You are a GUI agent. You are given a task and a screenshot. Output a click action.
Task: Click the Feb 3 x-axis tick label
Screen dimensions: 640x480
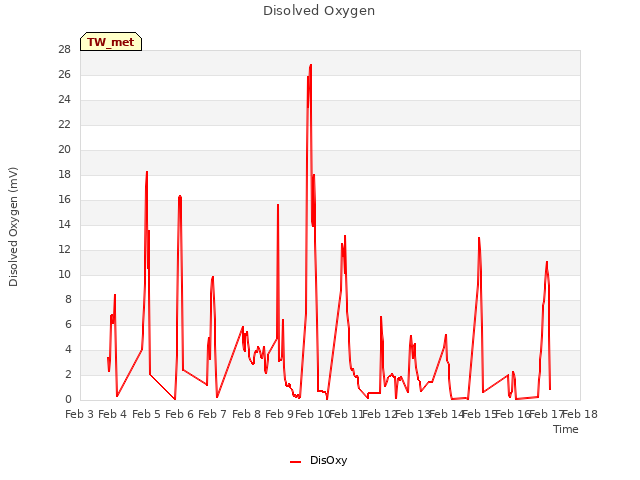[80, 414]
